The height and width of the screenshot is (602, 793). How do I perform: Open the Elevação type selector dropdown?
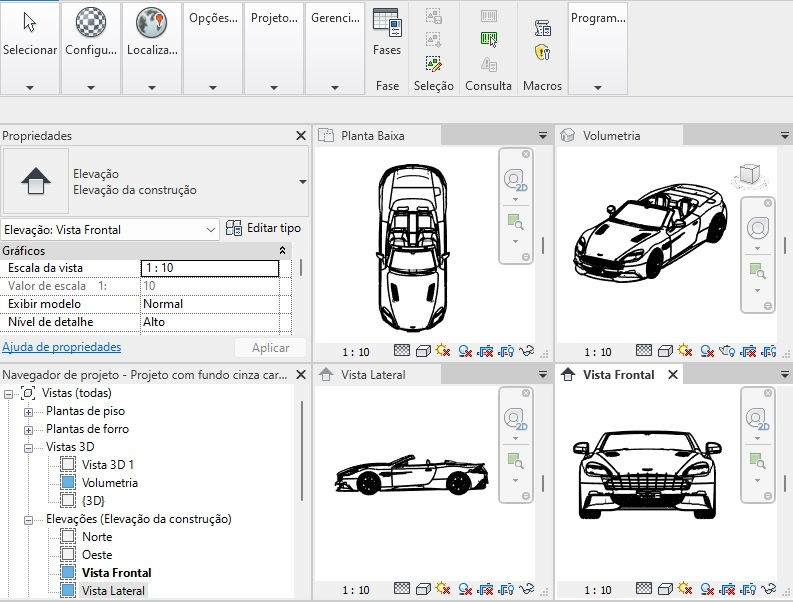(302, 182)
